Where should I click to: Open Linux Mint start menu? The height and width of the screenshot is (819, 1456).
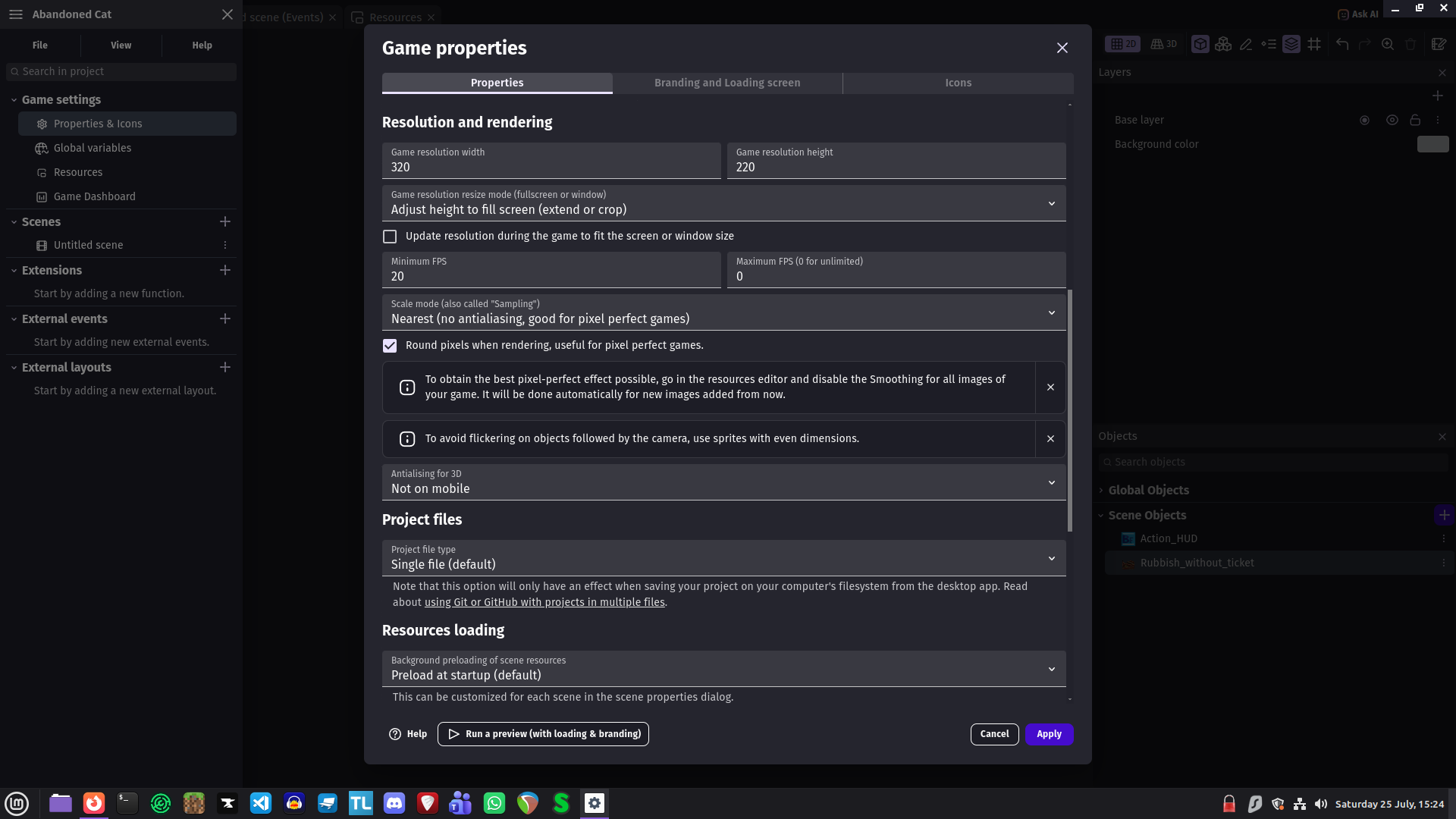point(17,803)
